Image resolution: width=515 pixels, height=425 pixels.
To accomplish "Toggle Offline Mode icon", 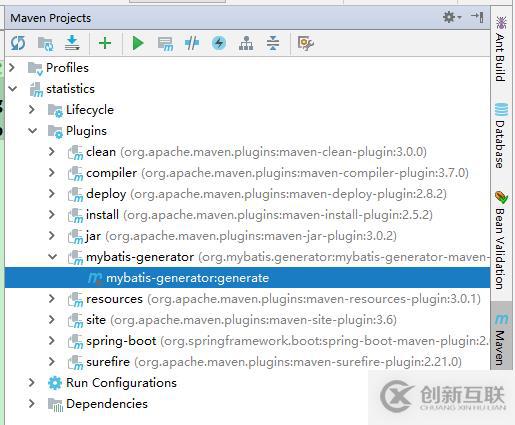I will tap(192, 43).
